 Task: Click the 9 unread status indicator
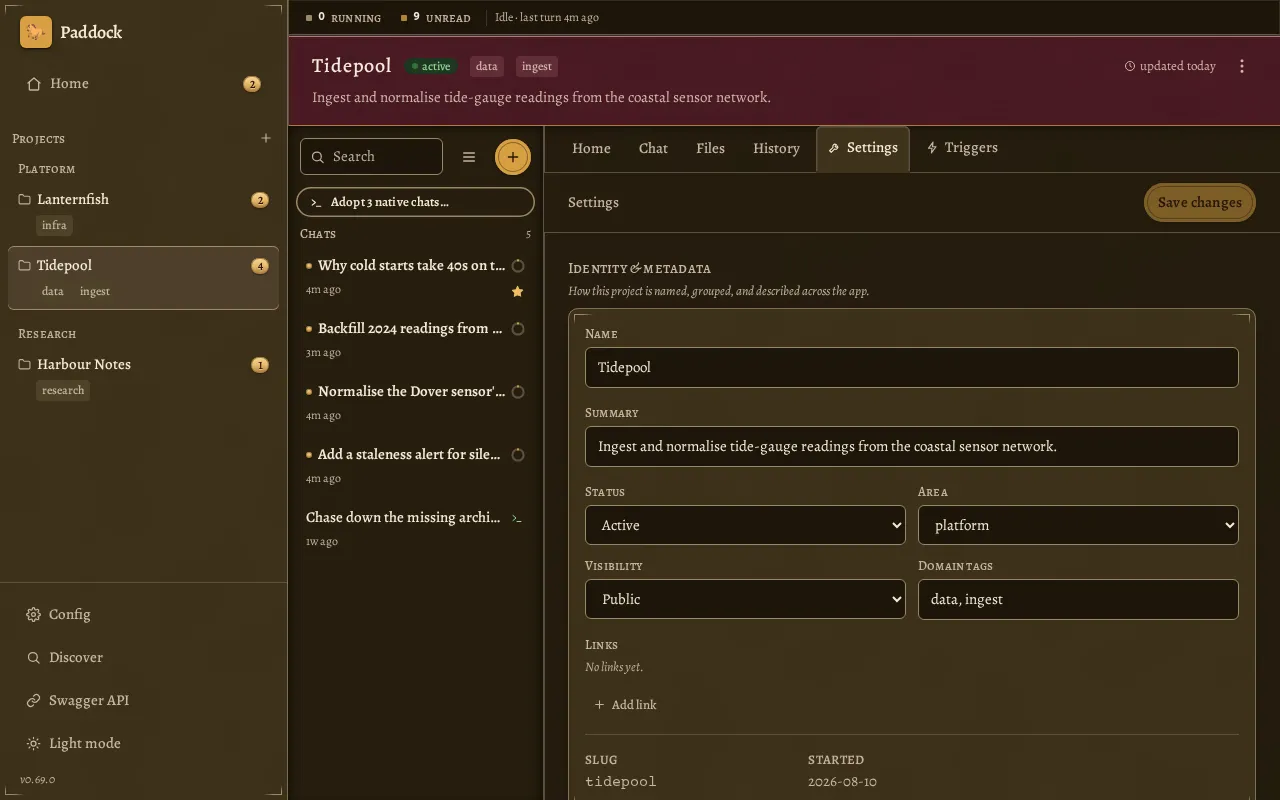[435, 17]
